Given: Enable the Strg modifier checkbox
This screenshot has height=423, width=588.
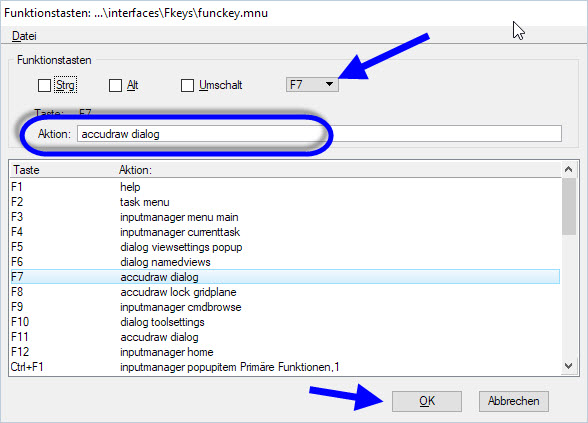Looking at the screenshot, I should pos(44,85).
